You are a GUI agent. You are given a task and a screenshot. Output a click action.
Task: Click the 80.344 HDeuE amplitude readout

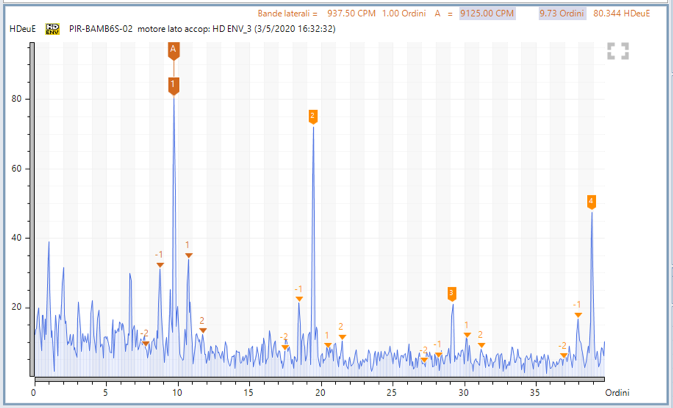point(621,14)
